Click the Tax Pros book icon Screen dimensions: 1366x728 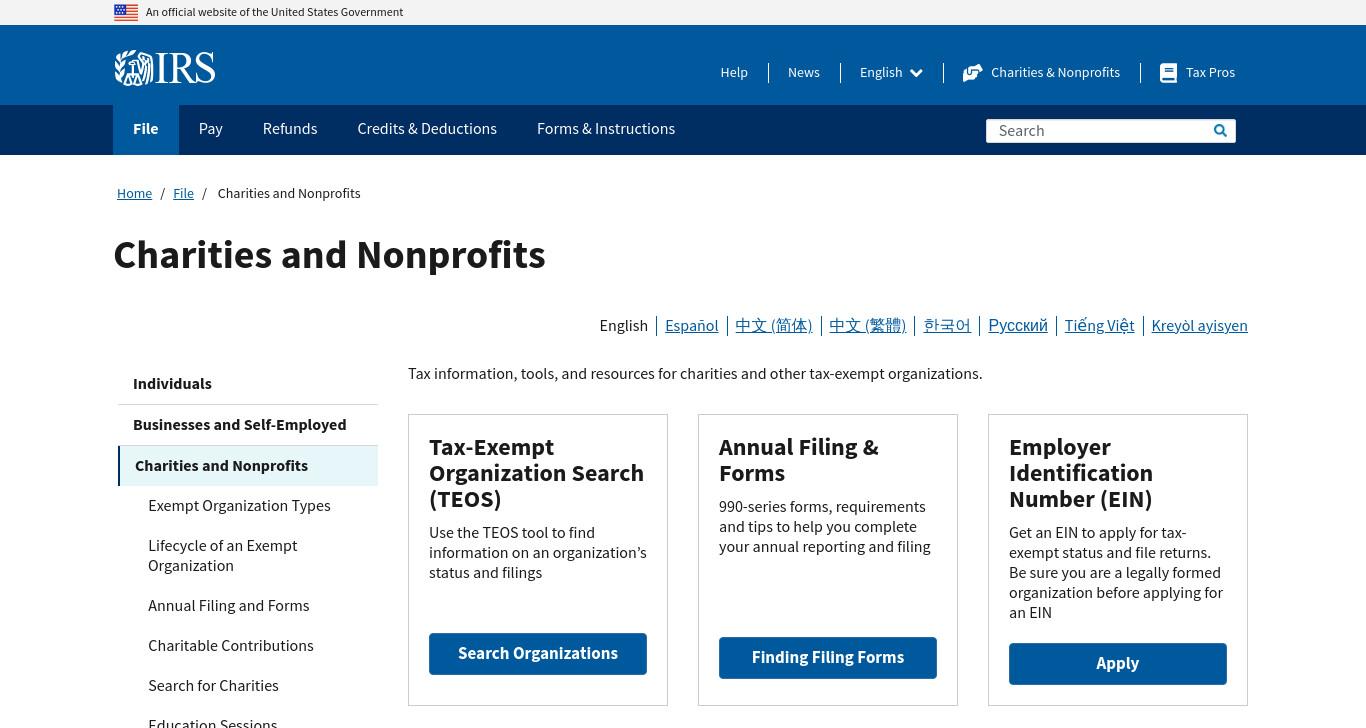(1168, 73)
